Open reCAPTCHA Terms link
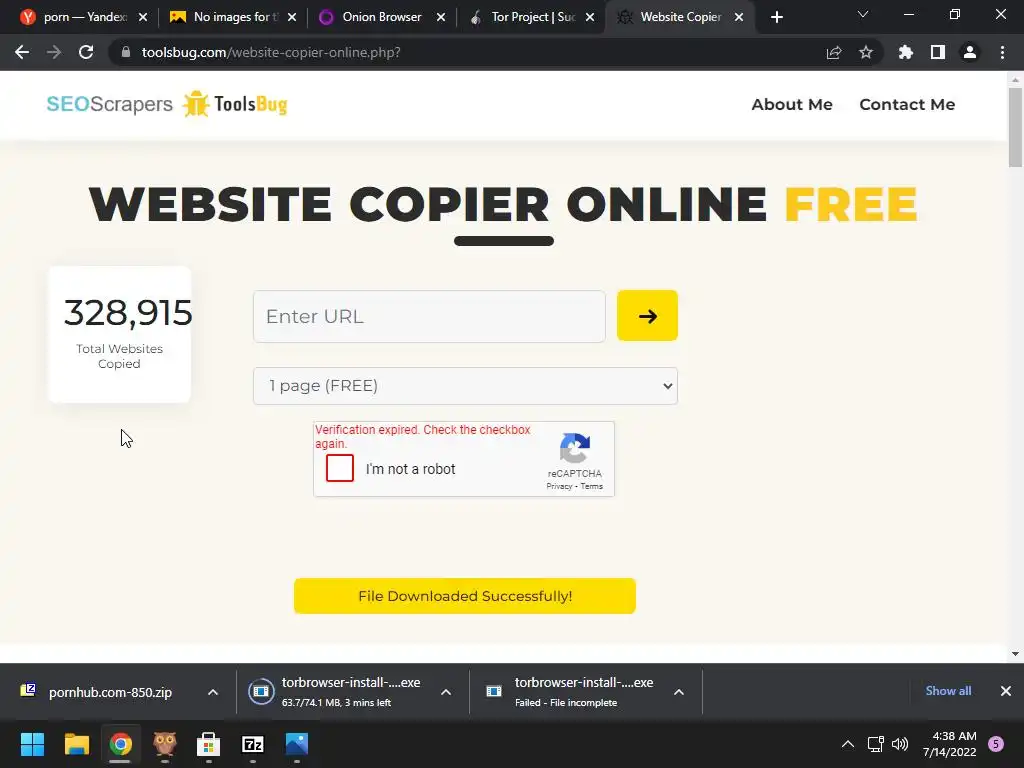The height and width of the screenshot is (768, 1024). point(592,487)
